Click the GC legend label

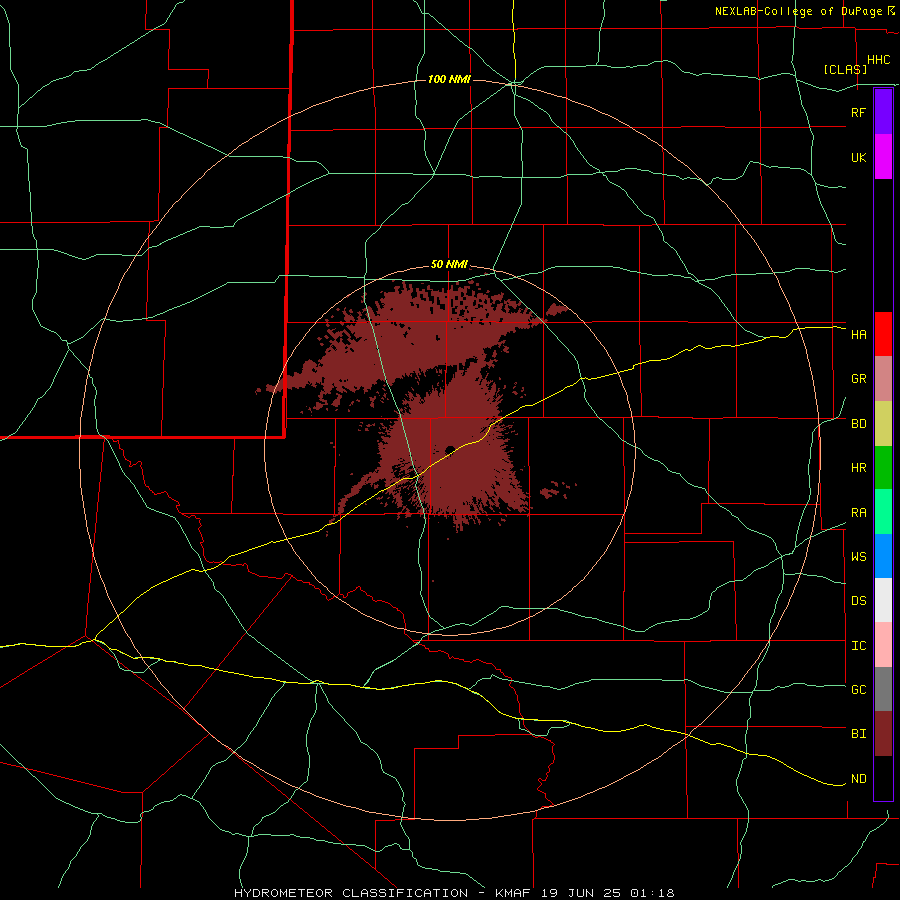click(x=858, y=689)
